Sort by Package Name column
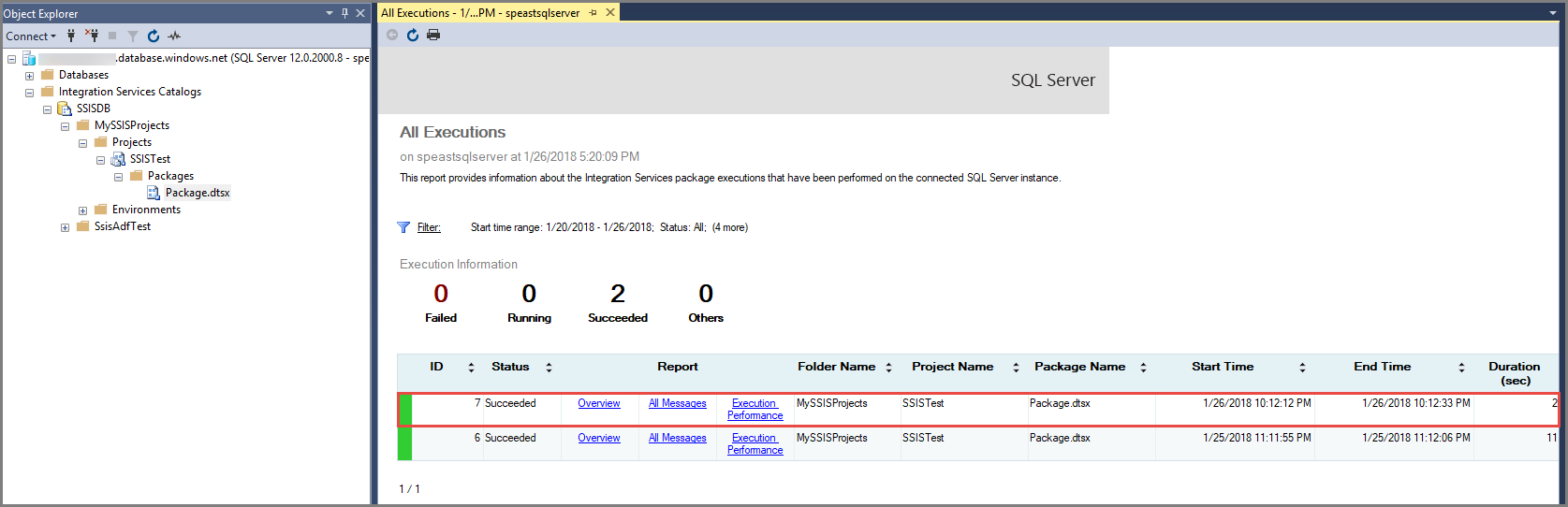This screenshot has height=507, width=1568. click(x=1143, y=368)
